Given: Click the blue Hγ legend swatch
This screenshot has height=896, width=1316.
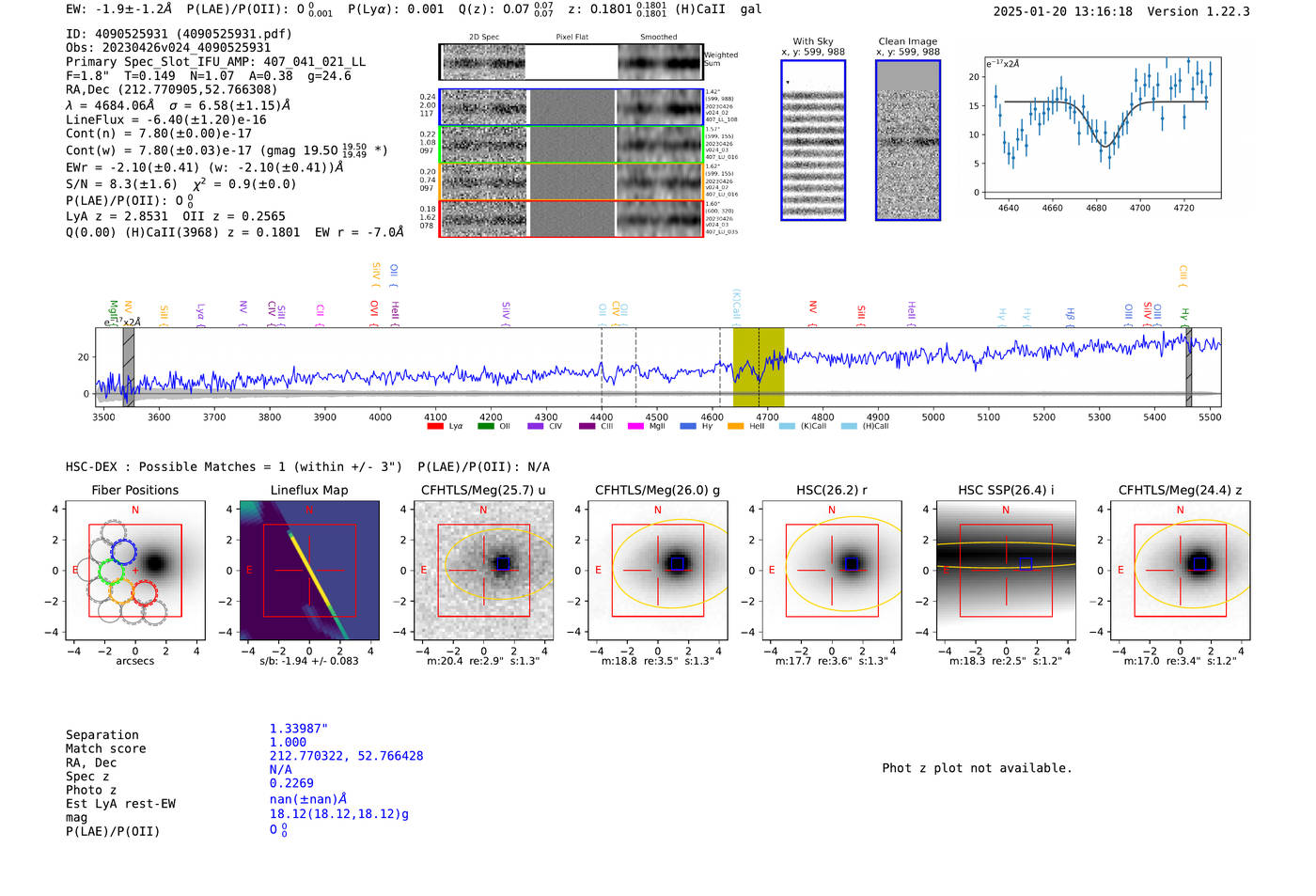Looking at the screenshot, I should [x=688, y=426].
